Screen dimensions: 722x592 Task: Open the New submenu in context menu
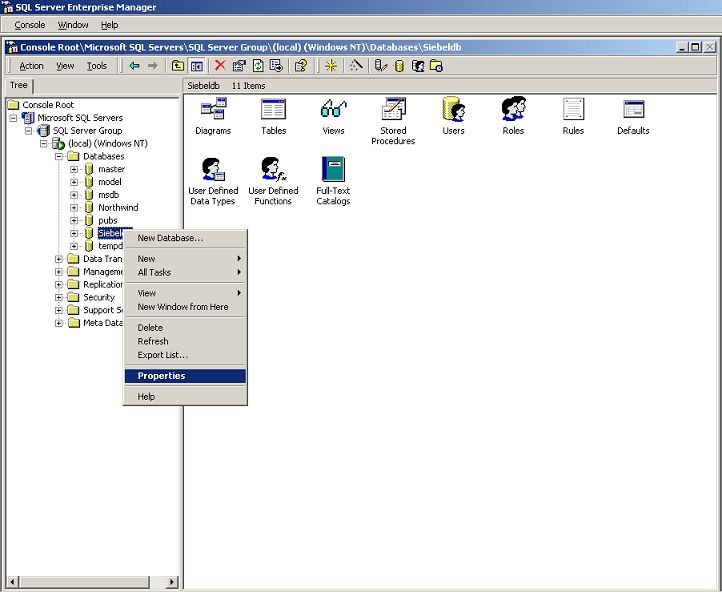tap(185, 259)
